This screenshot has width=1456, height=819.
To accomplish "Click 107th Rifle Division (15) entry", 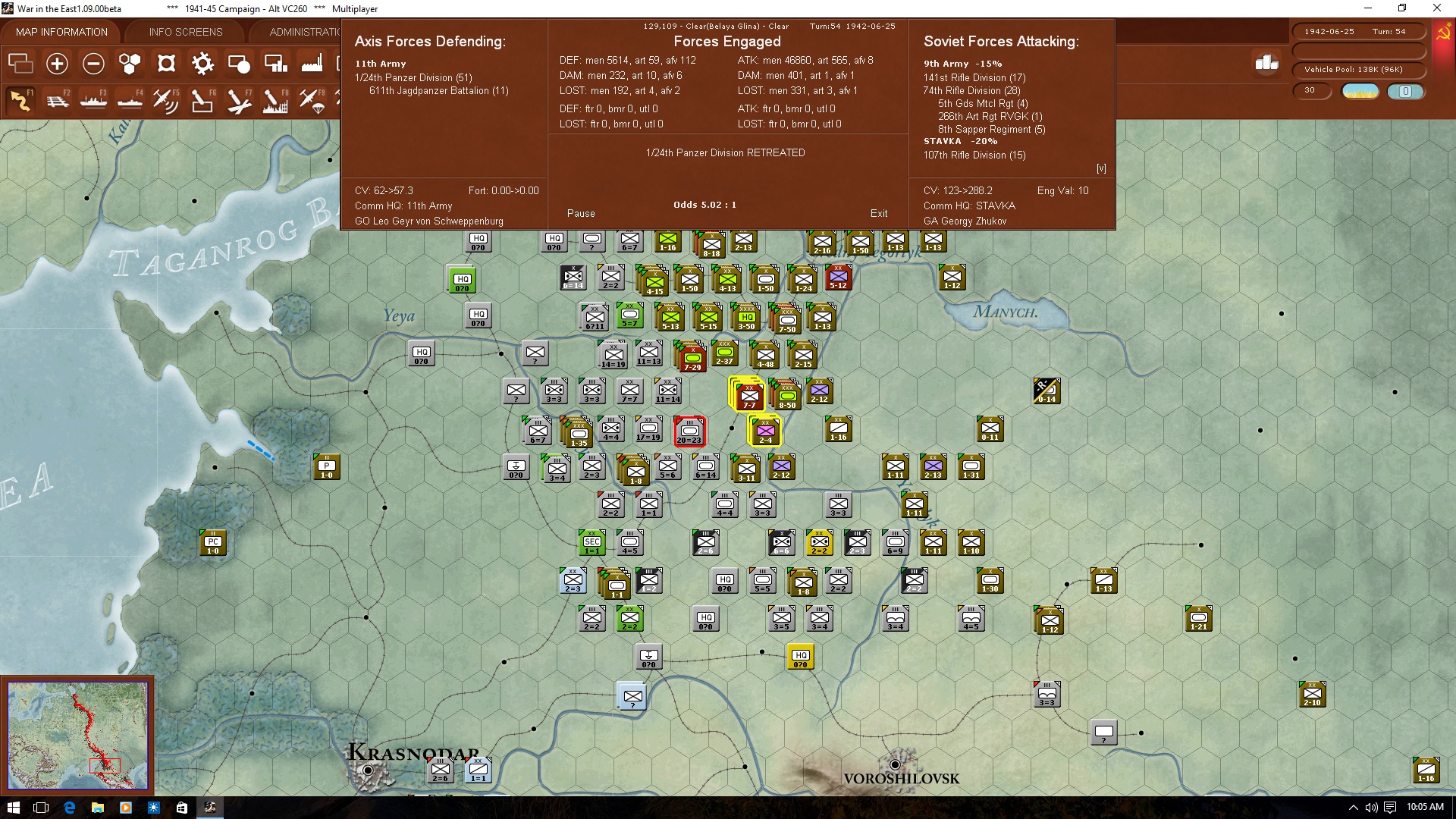I will click(974, 155).
